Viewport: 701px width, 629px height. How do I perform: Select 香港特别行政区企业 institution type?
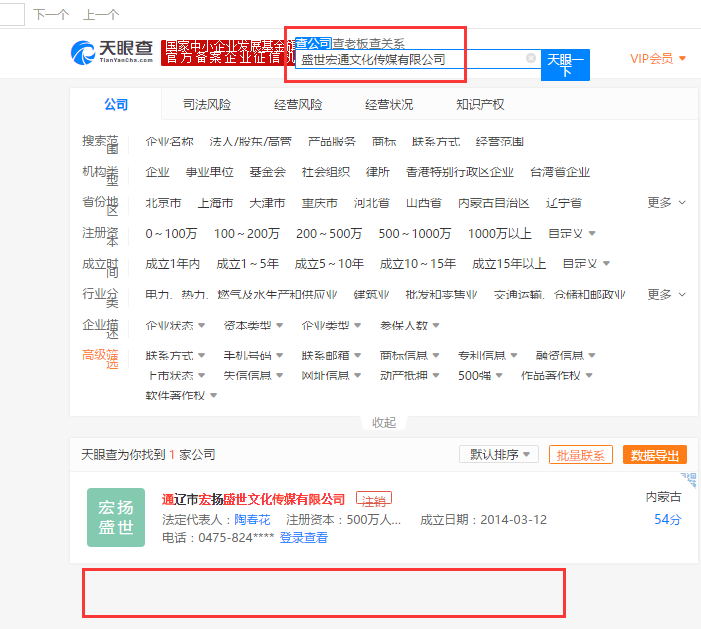tap(460, 172)
